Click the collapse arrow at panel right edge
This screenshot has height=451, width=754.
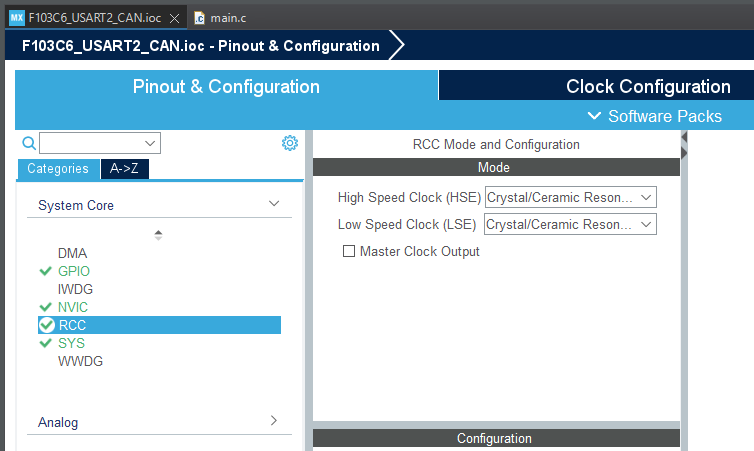[x=685, y=150]
